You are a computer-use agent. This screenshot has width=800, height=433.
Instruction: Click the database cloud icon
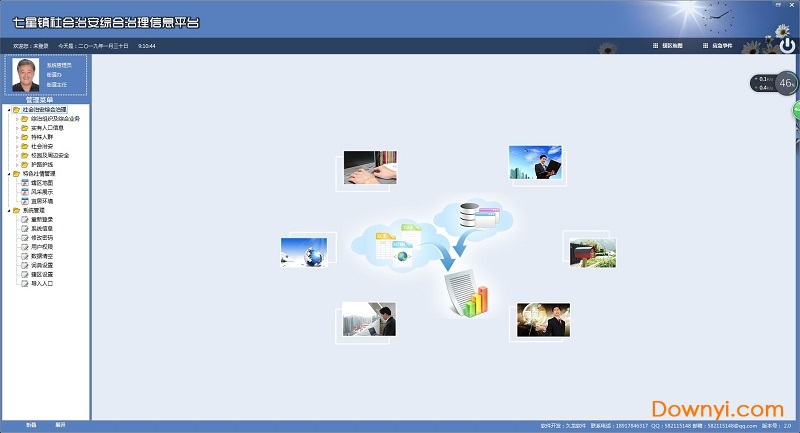[x=468, y=216]
